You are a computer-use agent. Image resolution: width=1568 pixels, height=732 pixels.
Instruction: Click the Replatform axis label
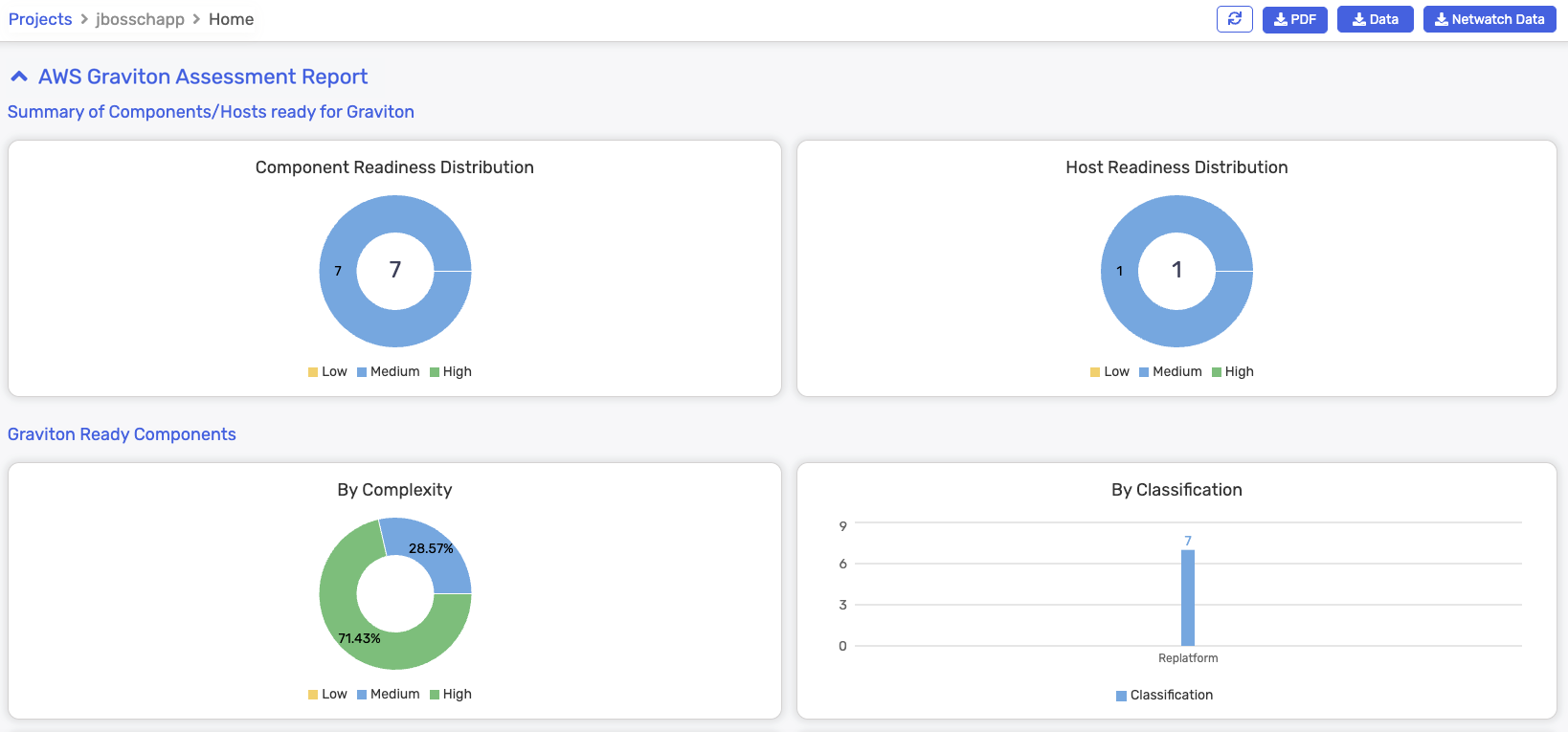1188,658
